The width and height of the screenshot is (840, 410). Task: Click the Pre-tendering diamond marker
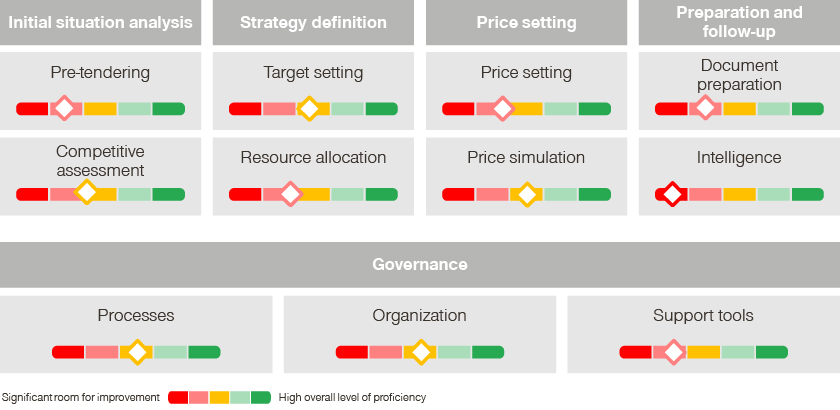[x=65, y=108]
